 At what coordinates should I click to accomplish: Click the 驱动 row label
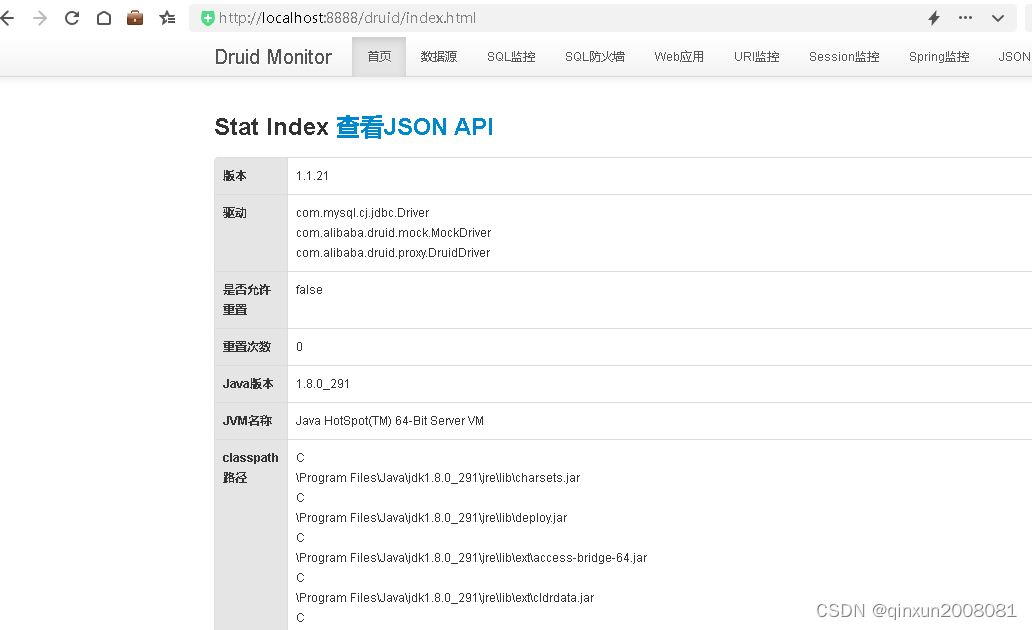234,213
